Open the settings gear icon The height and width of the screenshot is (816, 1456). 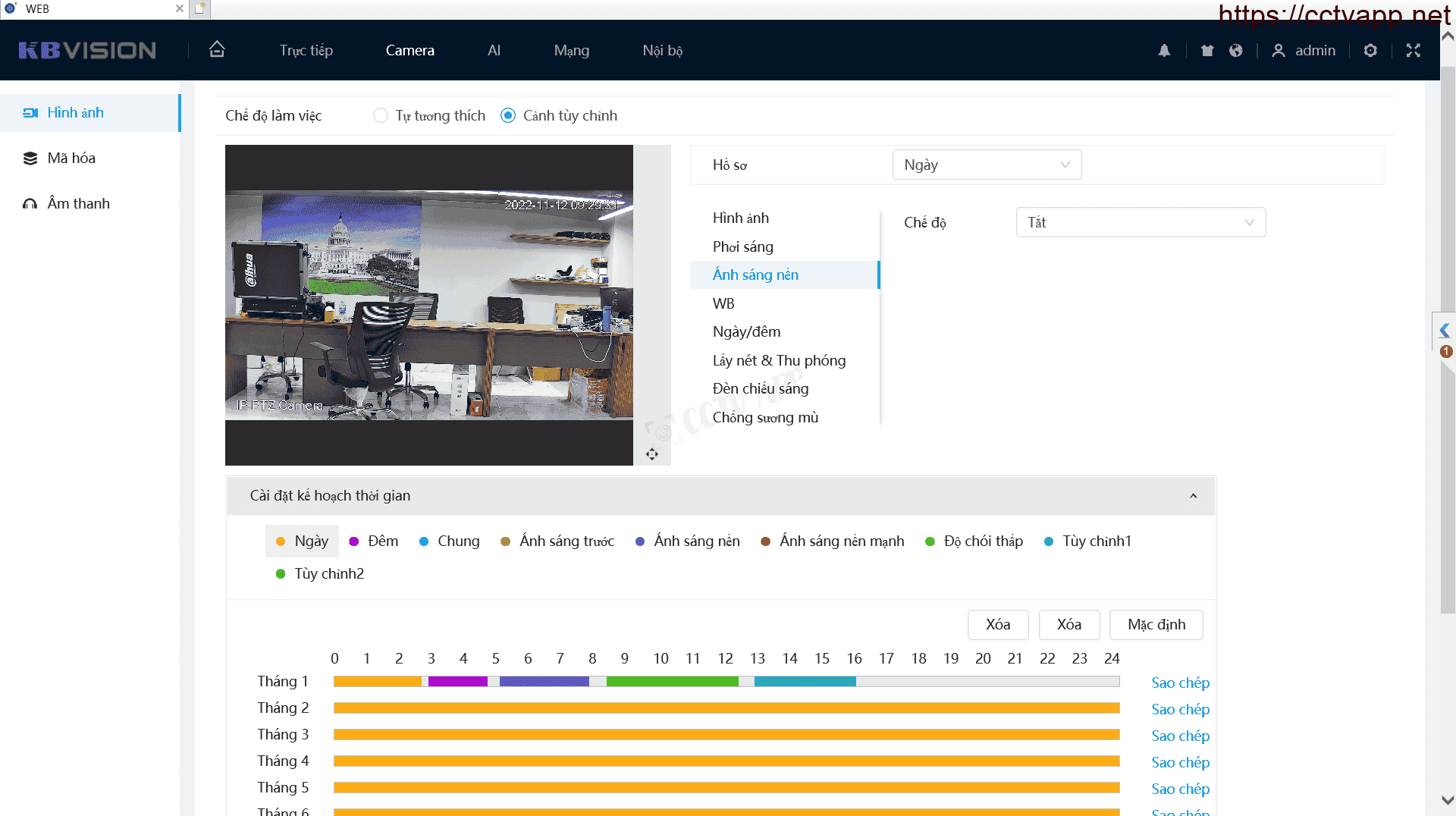(x=1370, y=50)
